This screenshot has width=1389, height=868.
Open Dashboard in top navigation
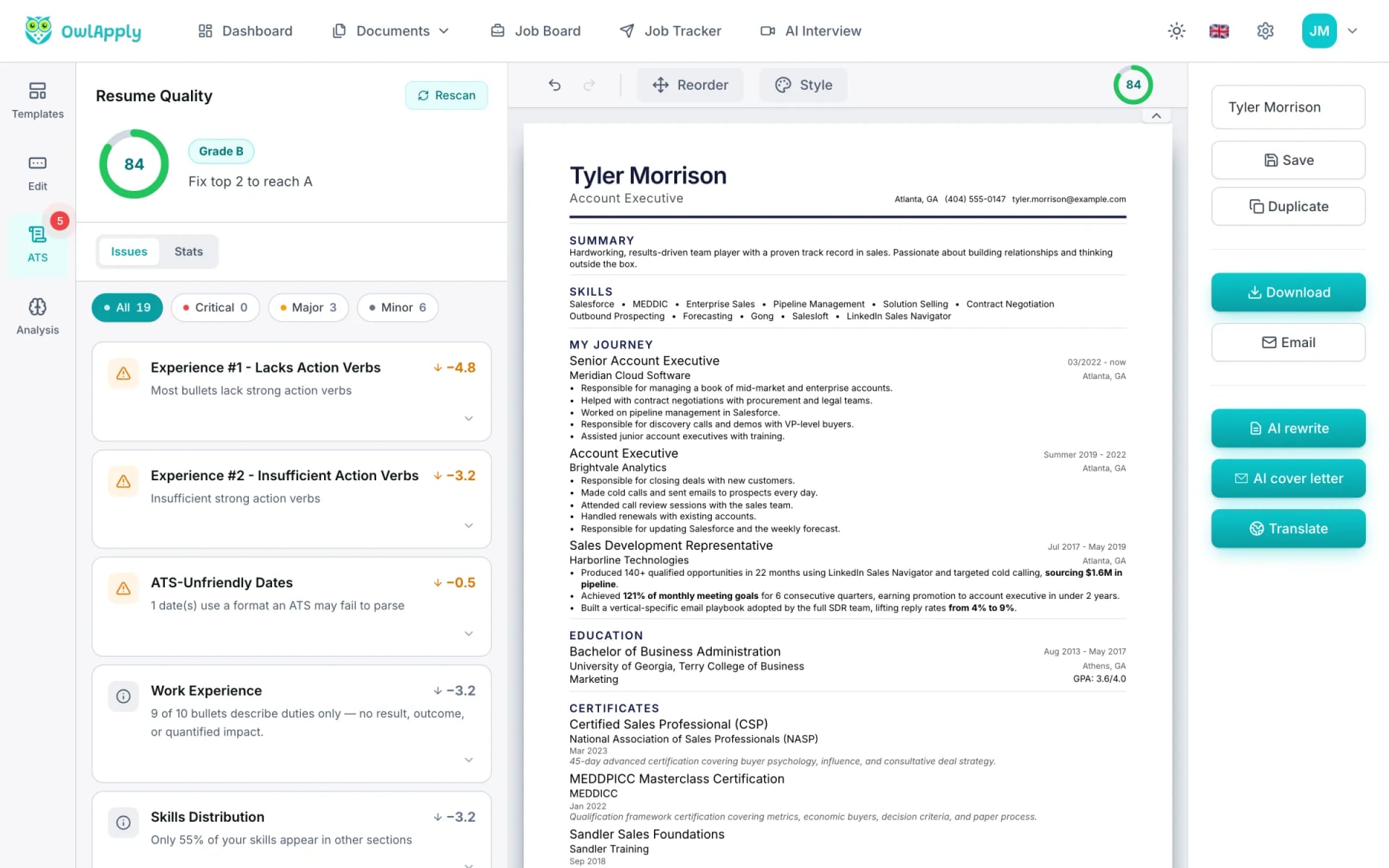245,31
